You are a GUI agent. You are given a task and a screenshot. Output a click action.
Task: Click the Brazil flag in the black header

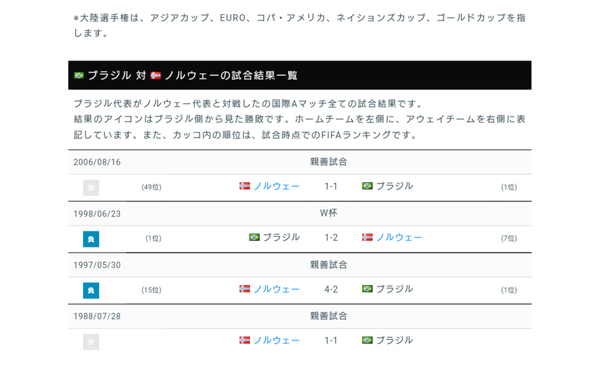pyautogui.click(x=79, y=75)
